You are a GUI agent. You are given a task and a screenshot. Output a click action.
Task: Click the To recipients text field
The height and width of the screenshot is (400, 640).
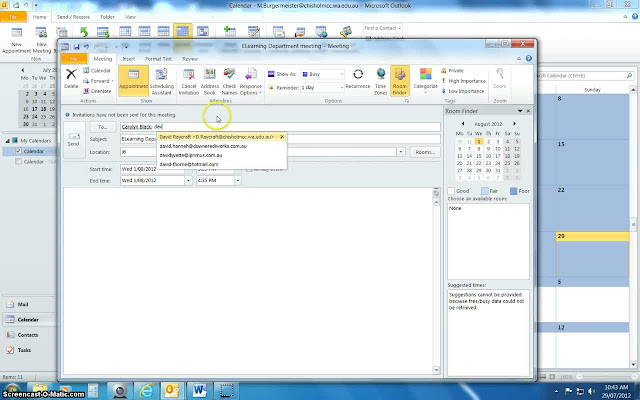tap(280, 127)
